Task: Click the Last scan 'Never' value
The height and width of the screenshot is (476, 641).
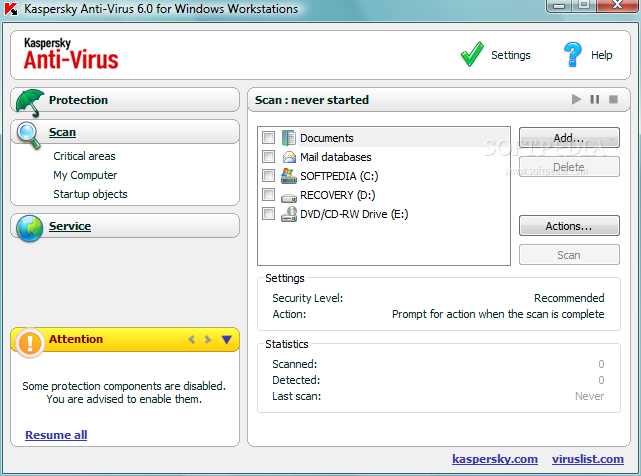Action: [x=589, y=396]
